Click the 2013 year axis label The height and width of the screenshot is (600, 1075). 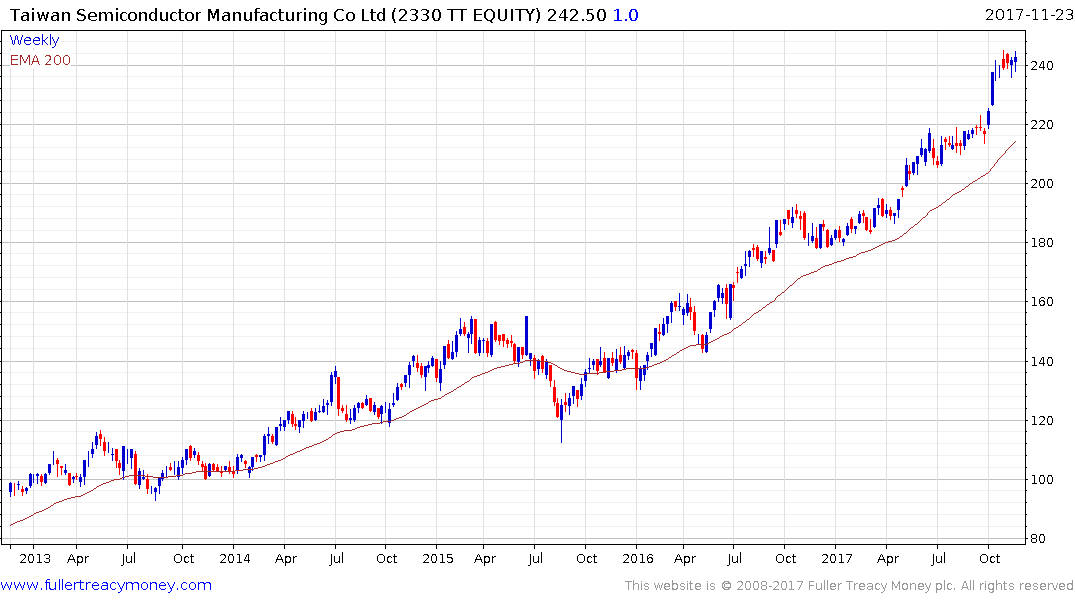pyautogui.click(x=35, y=558)
